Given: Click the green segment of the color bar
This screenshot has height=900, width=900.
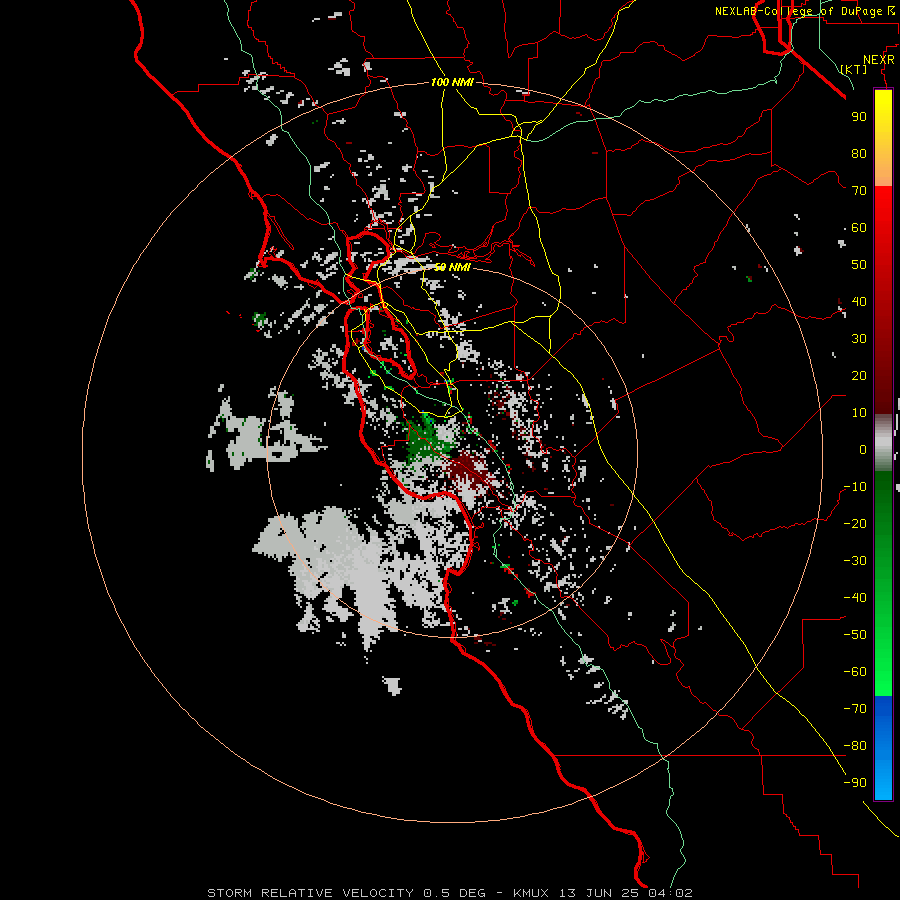Looking at the screenshot, I should point(883,584).
